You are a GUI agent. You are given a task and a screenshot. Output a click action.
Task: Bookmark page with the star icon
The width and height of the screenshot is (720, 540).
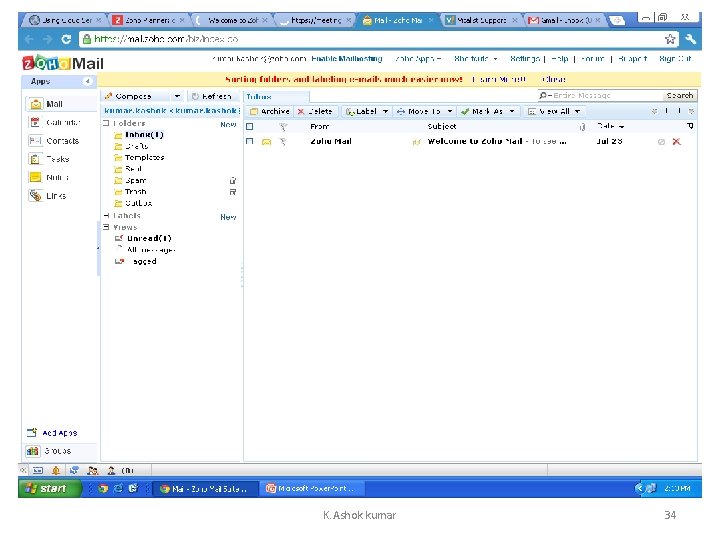pyautogui.click(x=670, y=39)
